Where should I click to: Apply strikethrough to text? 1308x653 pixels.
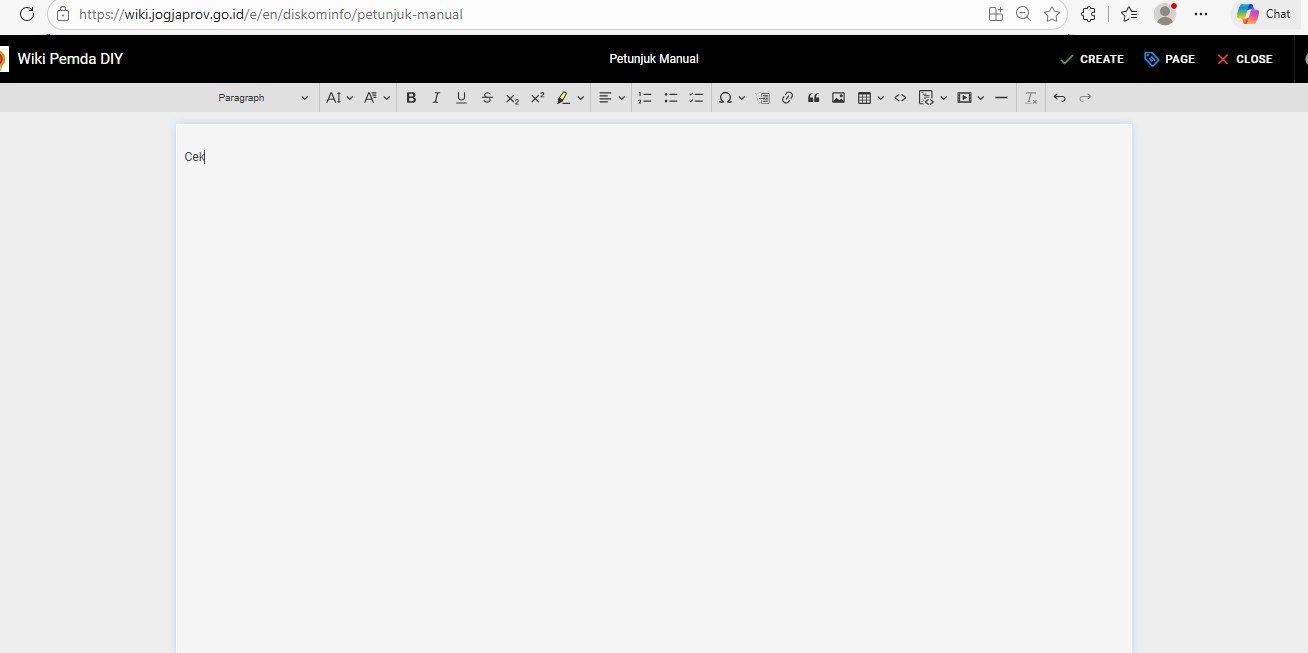click(487, 98)
